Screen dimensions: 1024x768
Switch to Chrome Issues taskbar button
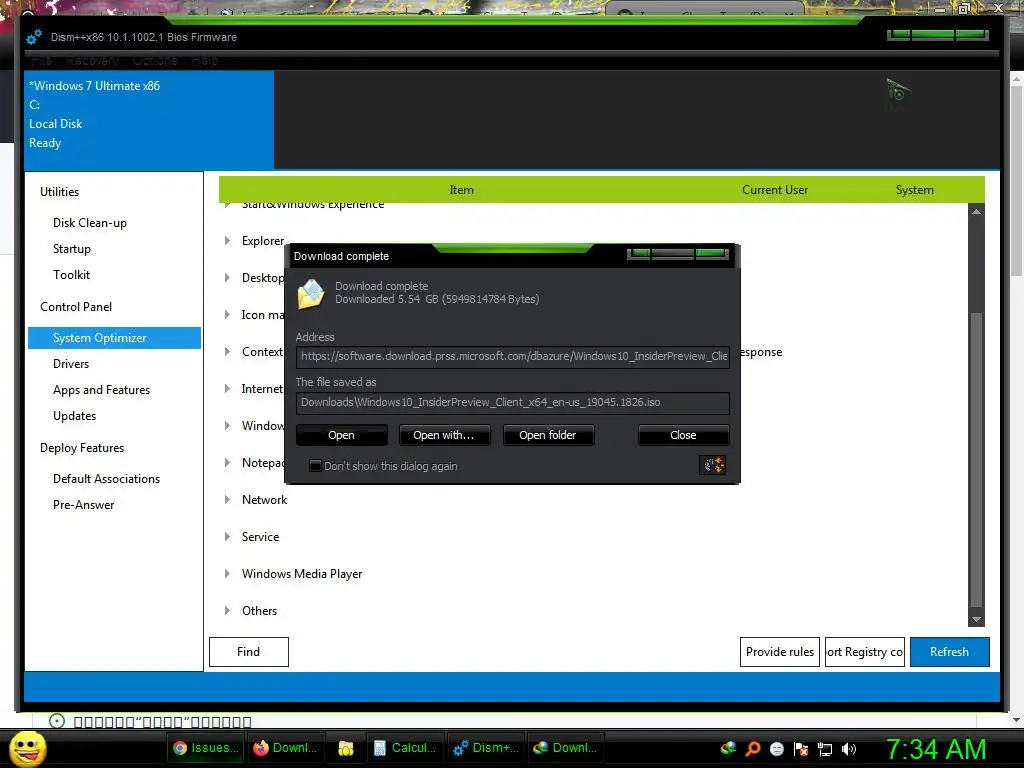tap(206, 748)
